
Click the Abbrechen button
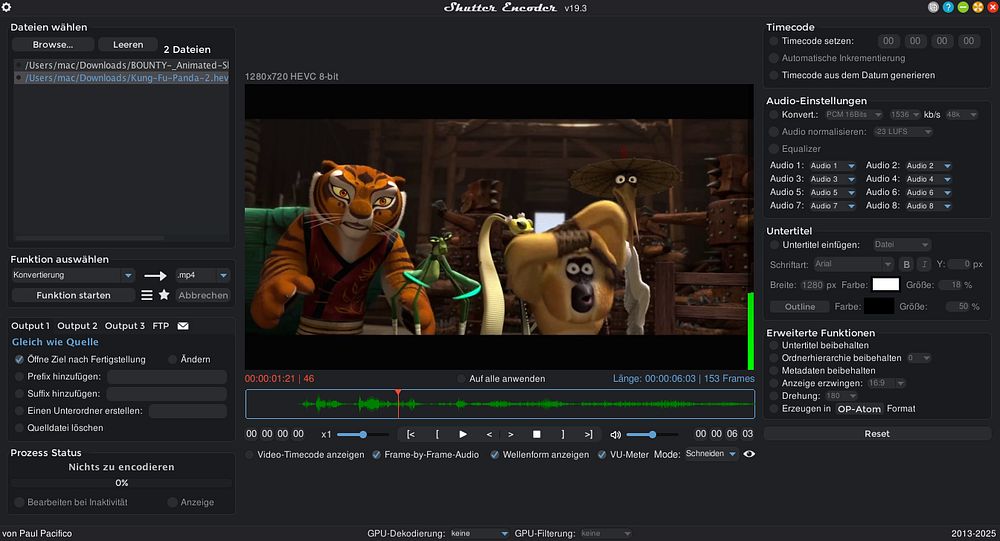203,295
